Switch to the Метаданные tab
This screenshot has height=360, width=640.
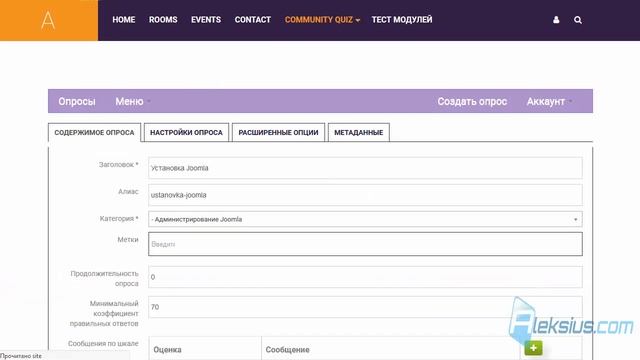[x=359, y=133]
